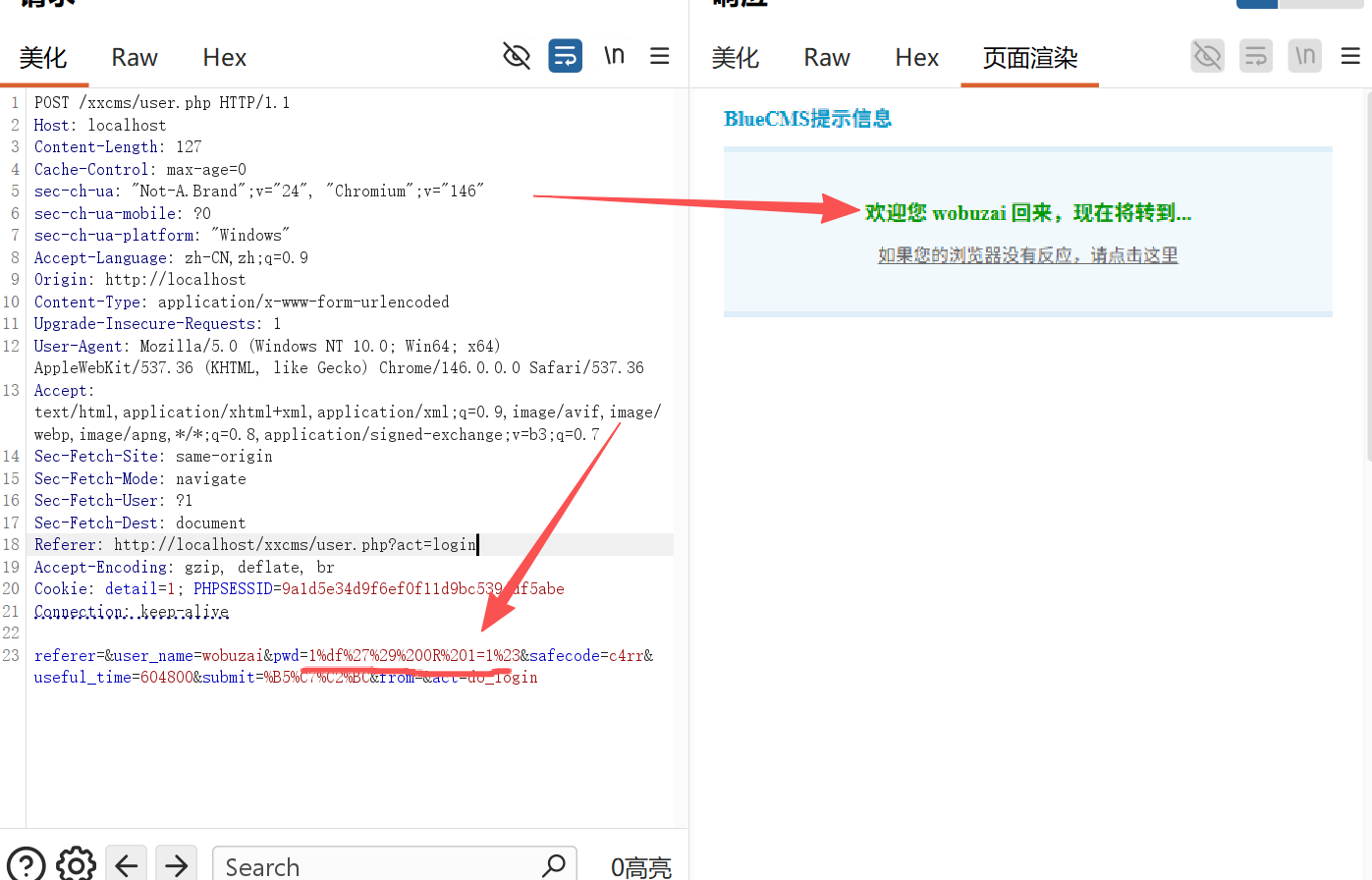This screenshot has width=1372, height=880.
Task: Click safecode=c4rr parameter in body
Action: click(x=587, y=656)
